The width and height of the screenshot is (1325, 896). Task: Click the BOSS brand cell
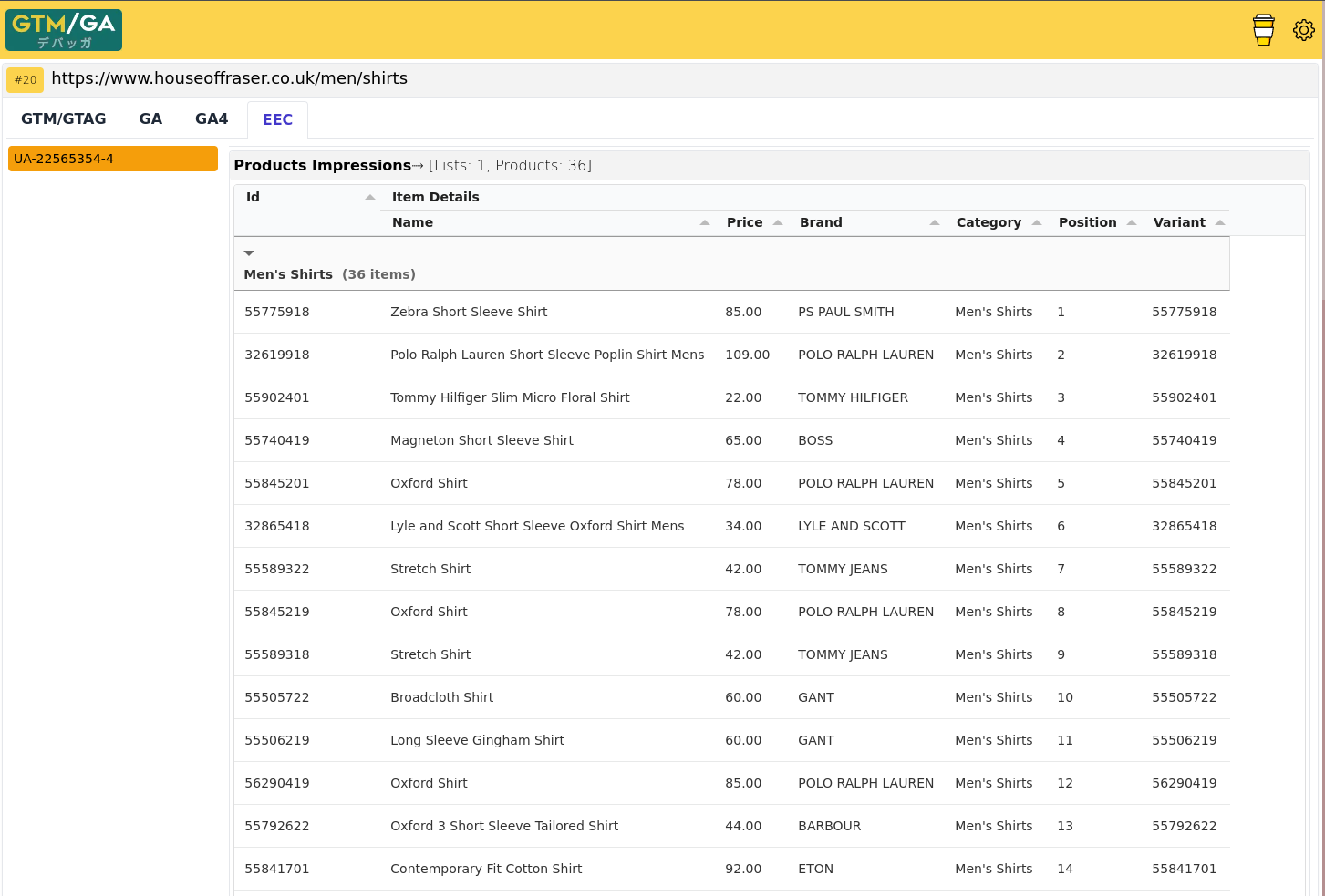tap(815, 440)
